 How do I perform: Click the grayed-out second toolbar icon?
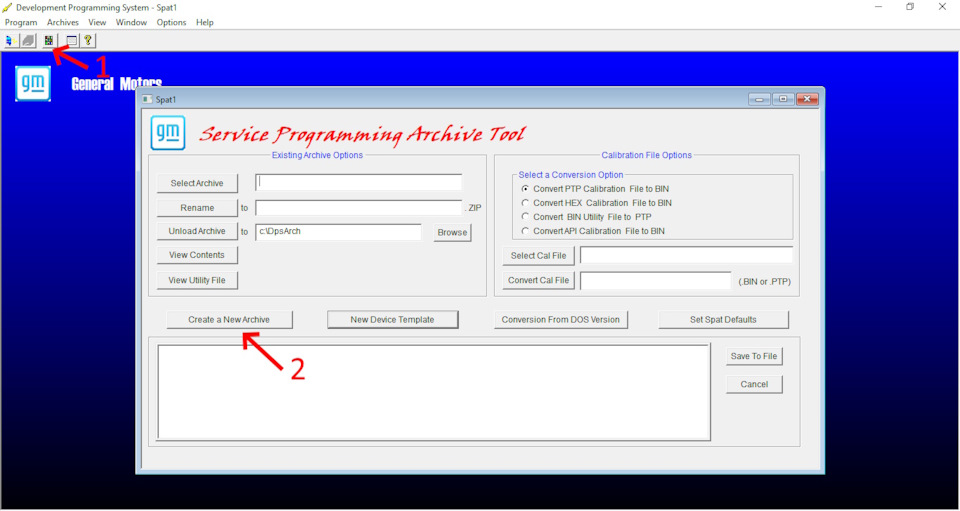[28, 41]
